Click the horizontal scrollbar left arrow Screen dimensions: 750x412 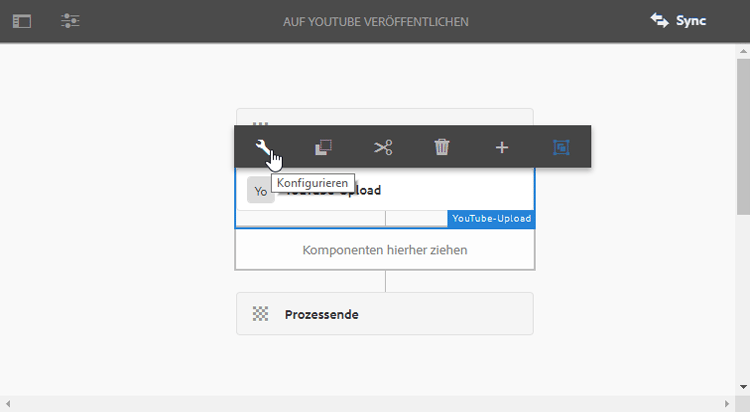click(7, 404)
